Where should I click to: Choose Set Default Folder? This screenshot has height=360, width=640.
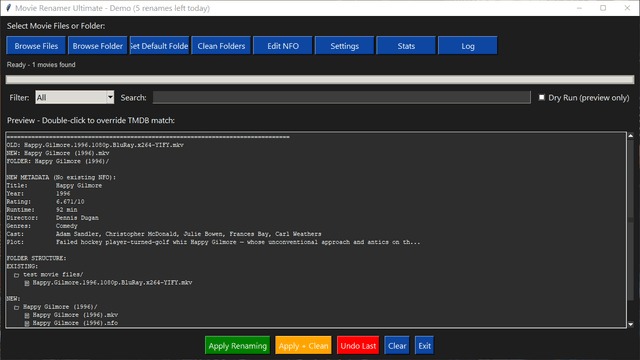click(159, 46)
